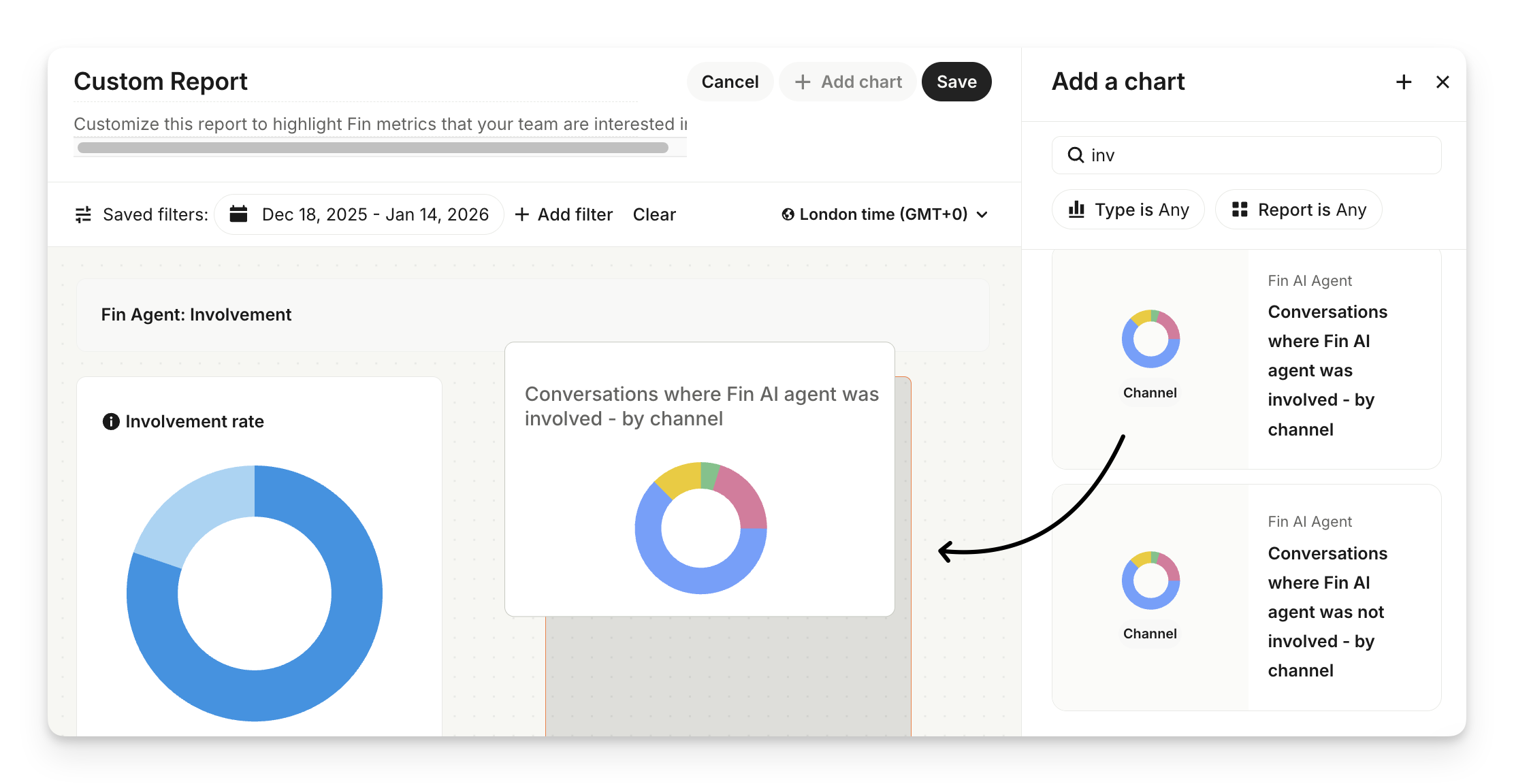The width and height of the screenshot is (1514, 784).
Task: Click the Add chart button
Action: tap(848, 82)
